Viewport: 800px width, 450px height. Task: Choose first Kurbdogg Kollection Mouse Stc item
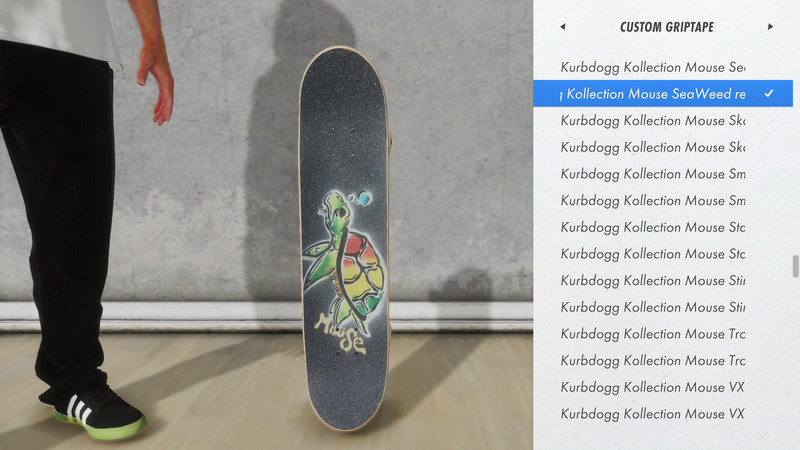pyautogui.click(x=663, y=227)
